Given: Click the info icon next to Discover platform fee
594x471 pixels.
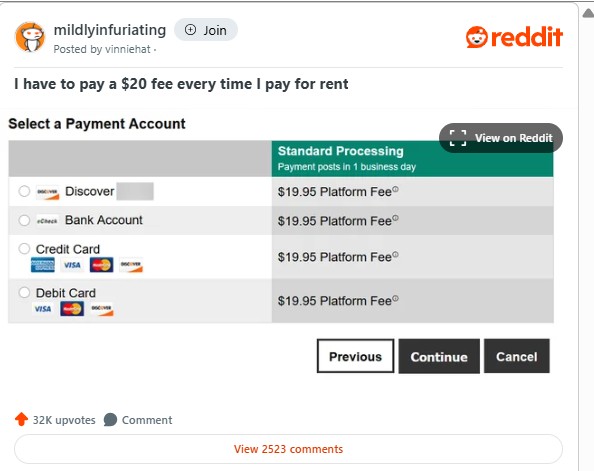Looking at the screenshot, I should tap(395, 189).
